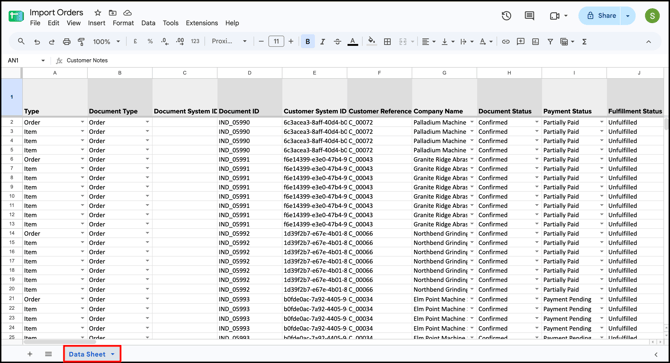Start a video call icon
The height and width of the screenshot is (363, 670).
[555, 16]
